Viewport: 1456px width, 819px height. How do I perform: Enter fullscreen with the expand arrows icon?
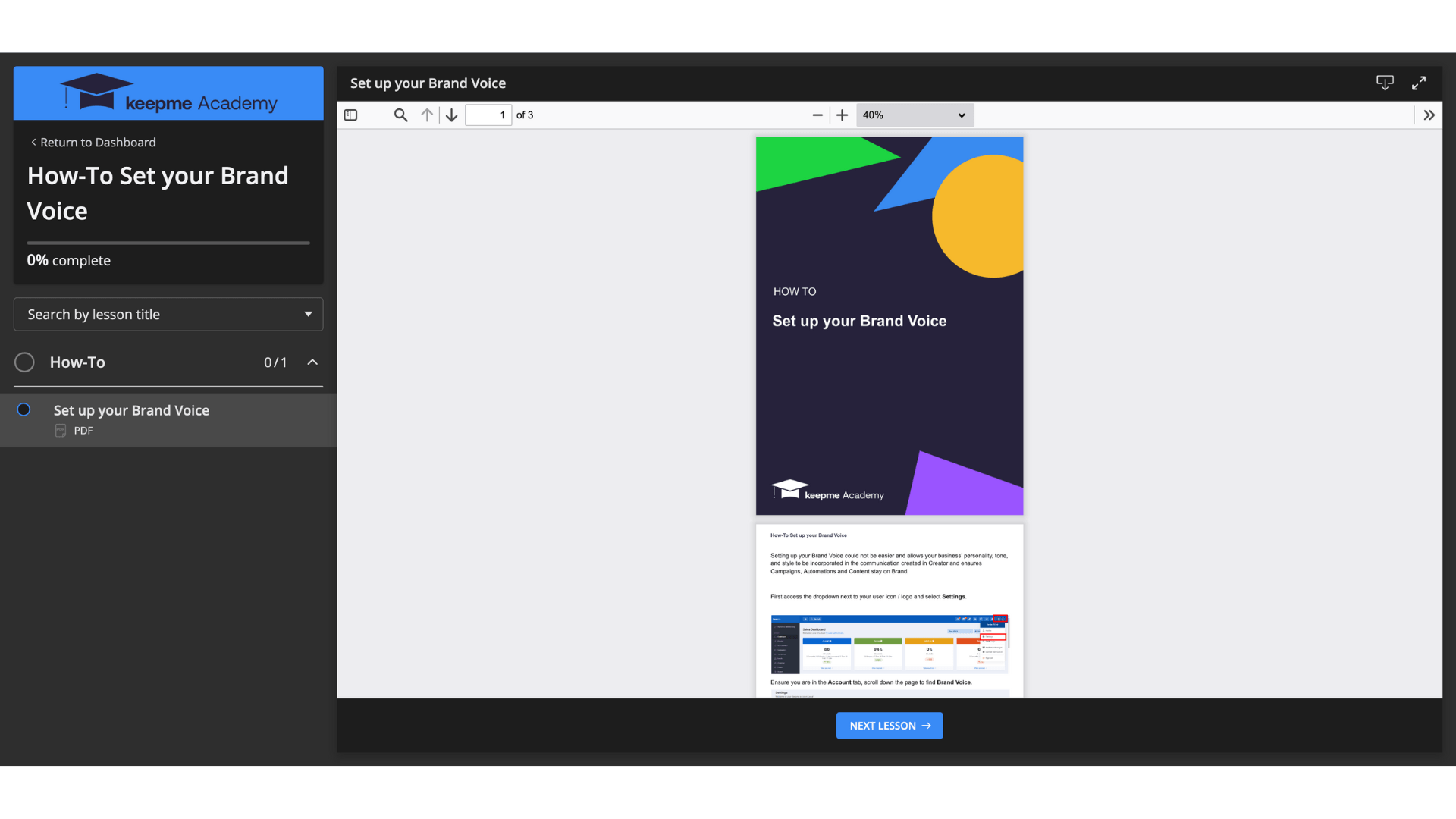click(1419, 83)
